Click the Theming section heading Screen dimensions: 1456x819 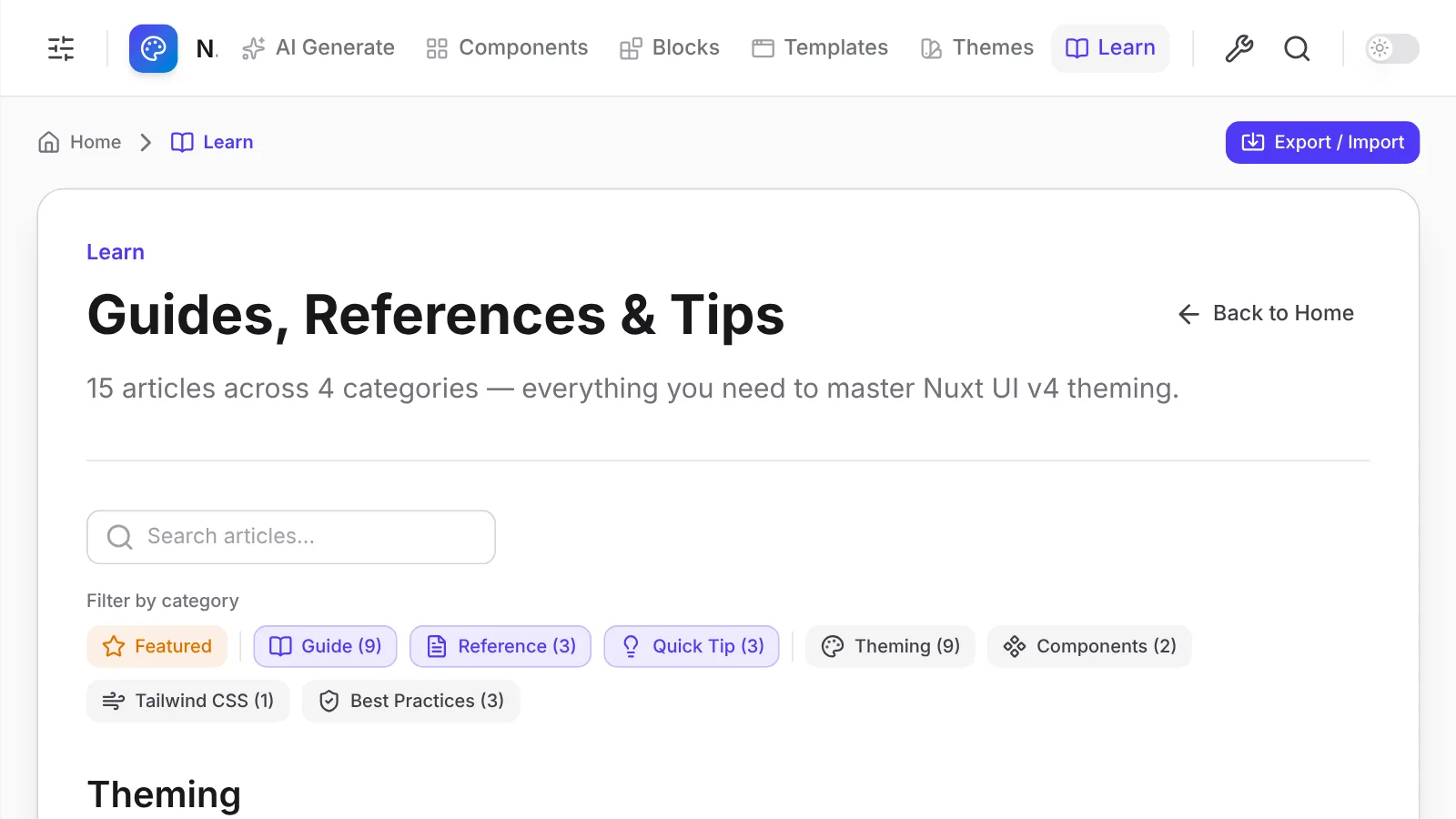pyautogui.click(x=164, y=794)
